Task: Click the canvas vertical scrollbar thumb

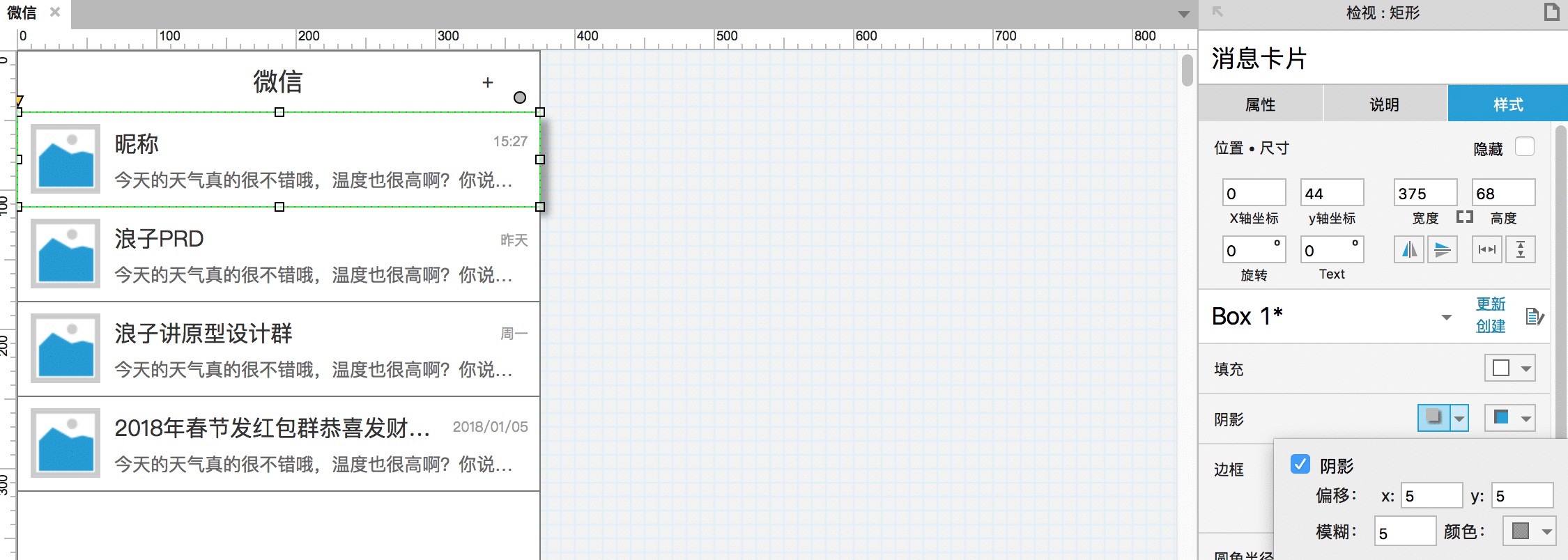Action: [1187, 70]
